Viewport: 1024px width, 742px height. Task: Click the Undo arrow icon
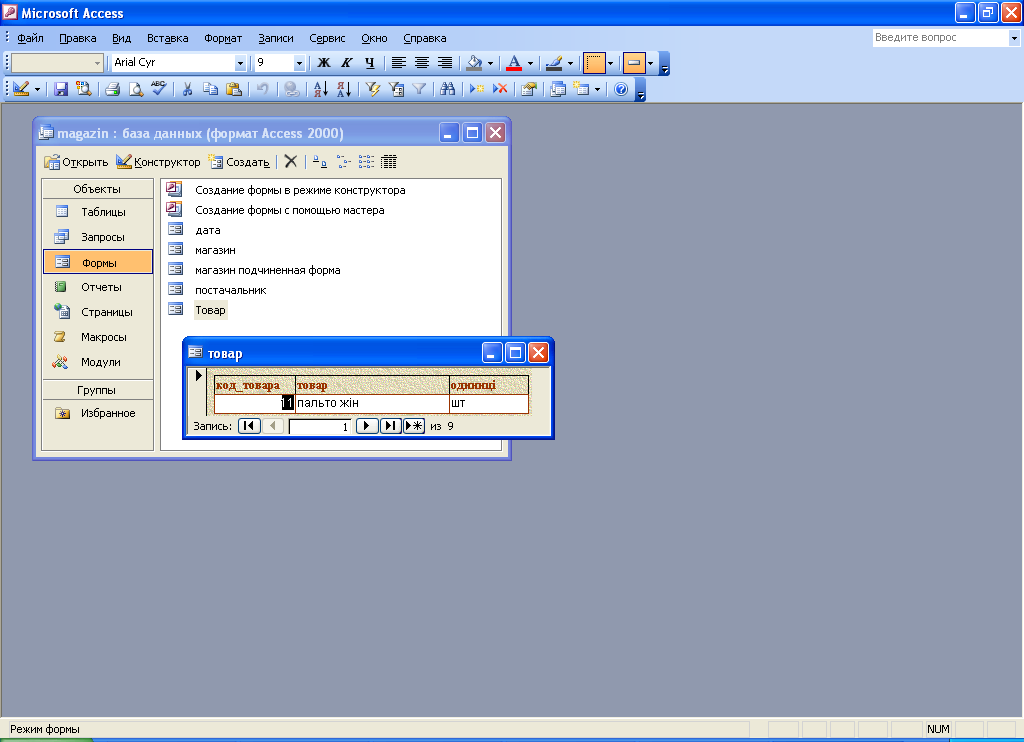click(263, 89)
